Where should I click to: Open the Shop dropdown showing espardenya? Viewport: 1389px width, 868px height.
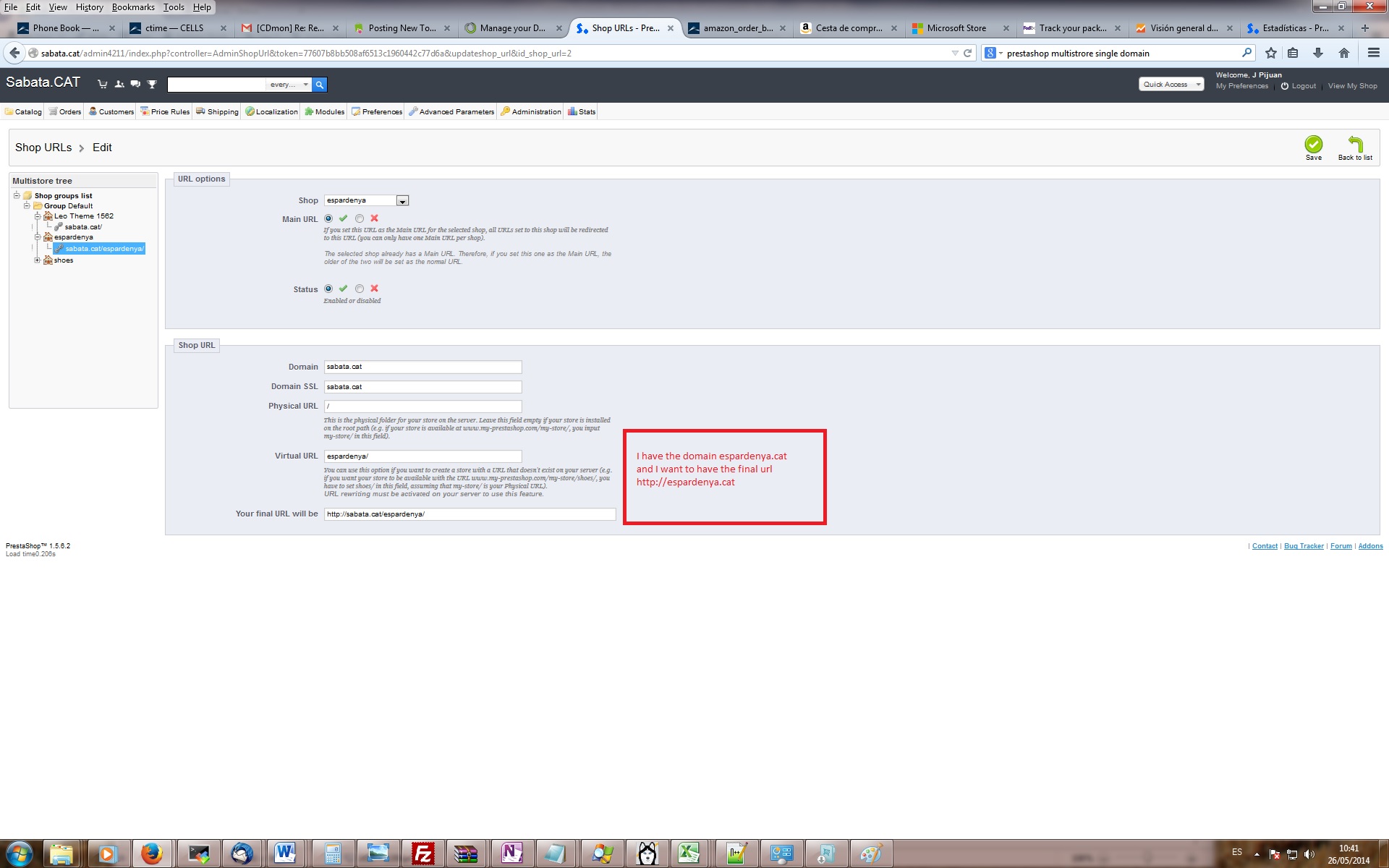pos(366,200)
